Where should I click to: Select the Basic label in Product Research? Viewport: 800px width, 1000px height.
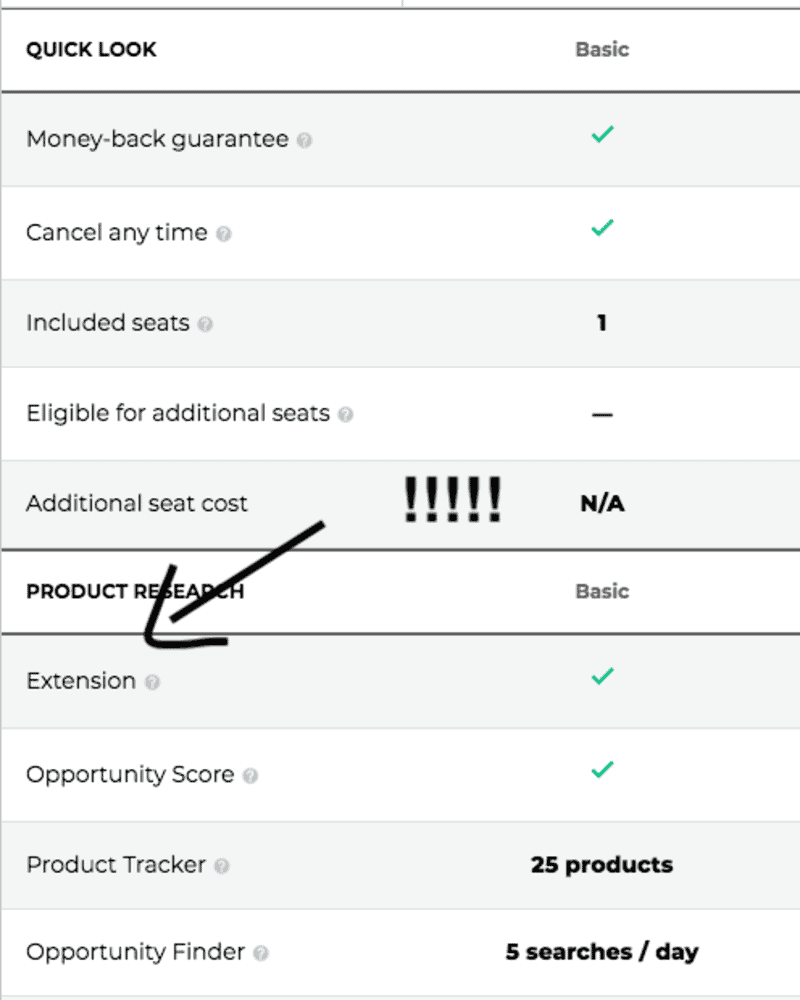601,591
